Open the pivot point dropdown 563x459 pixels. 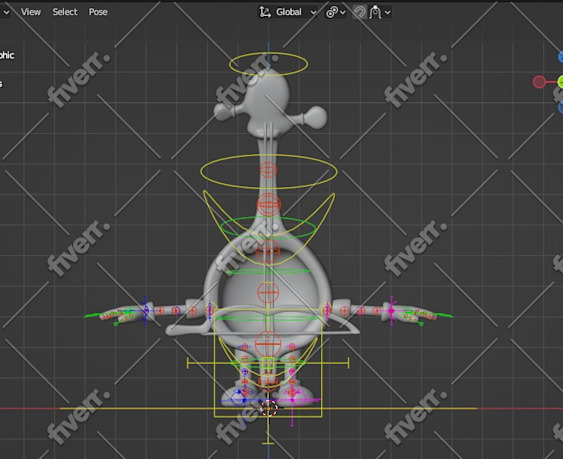336,12
